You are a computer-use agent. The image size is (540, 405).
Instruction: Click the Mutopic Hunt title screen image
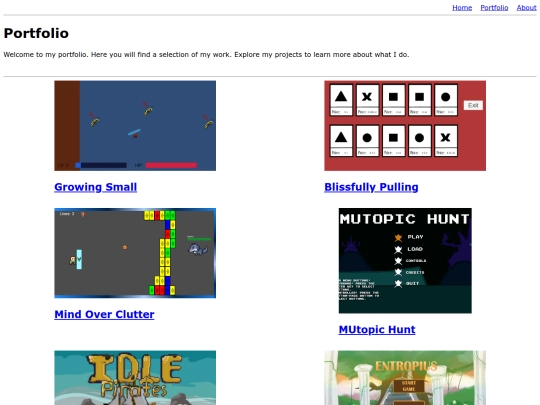pos(405,261)
